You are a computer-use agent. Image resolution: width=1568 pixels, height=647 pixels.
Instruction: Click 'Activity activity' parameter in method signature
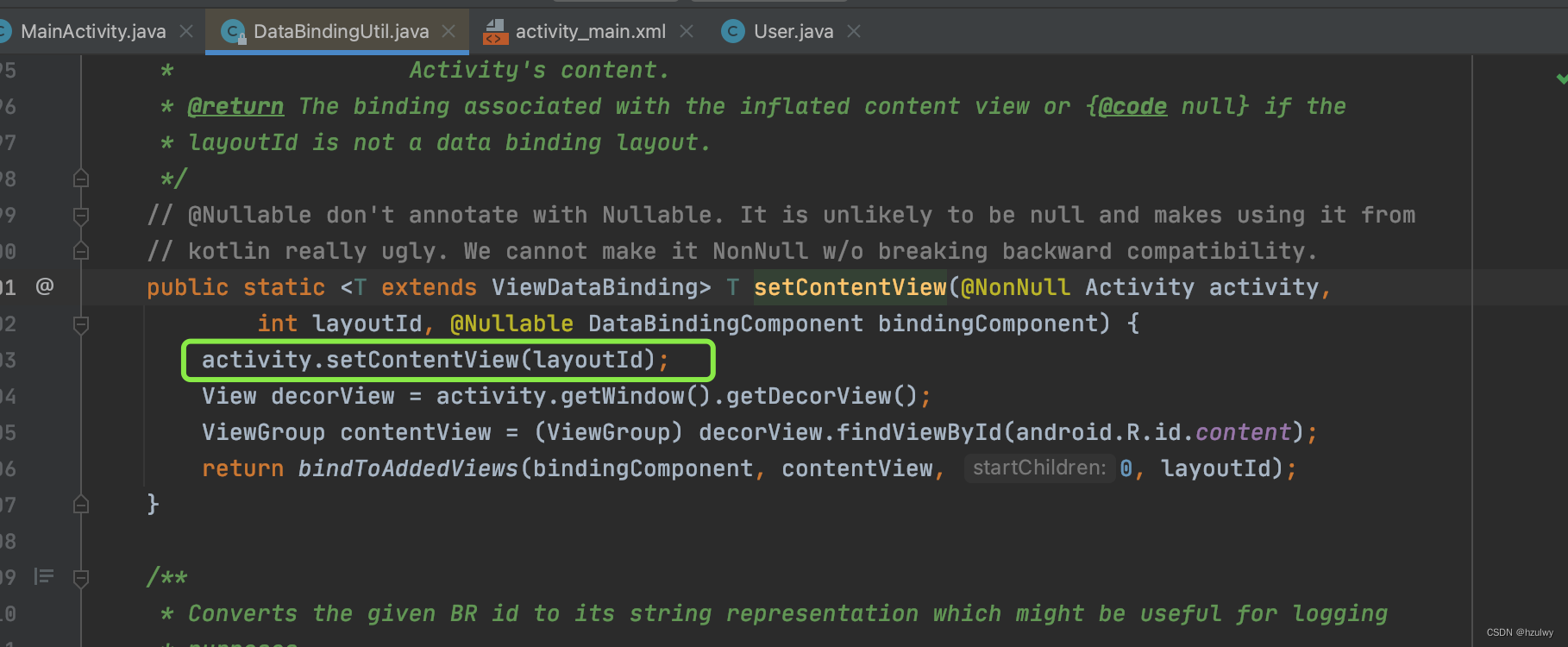click(x=1201, y=287)
